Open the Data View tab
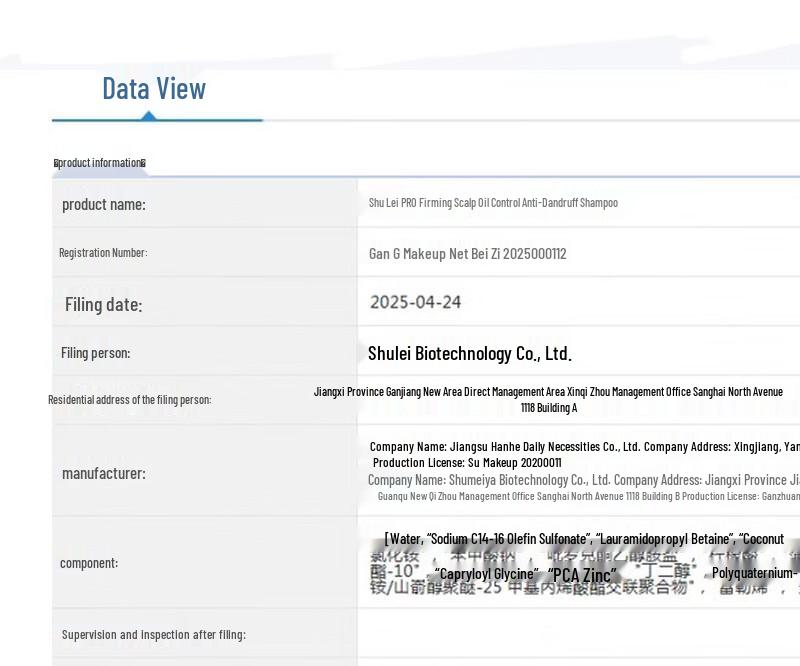800x666 pixels. tap(154, 88)
